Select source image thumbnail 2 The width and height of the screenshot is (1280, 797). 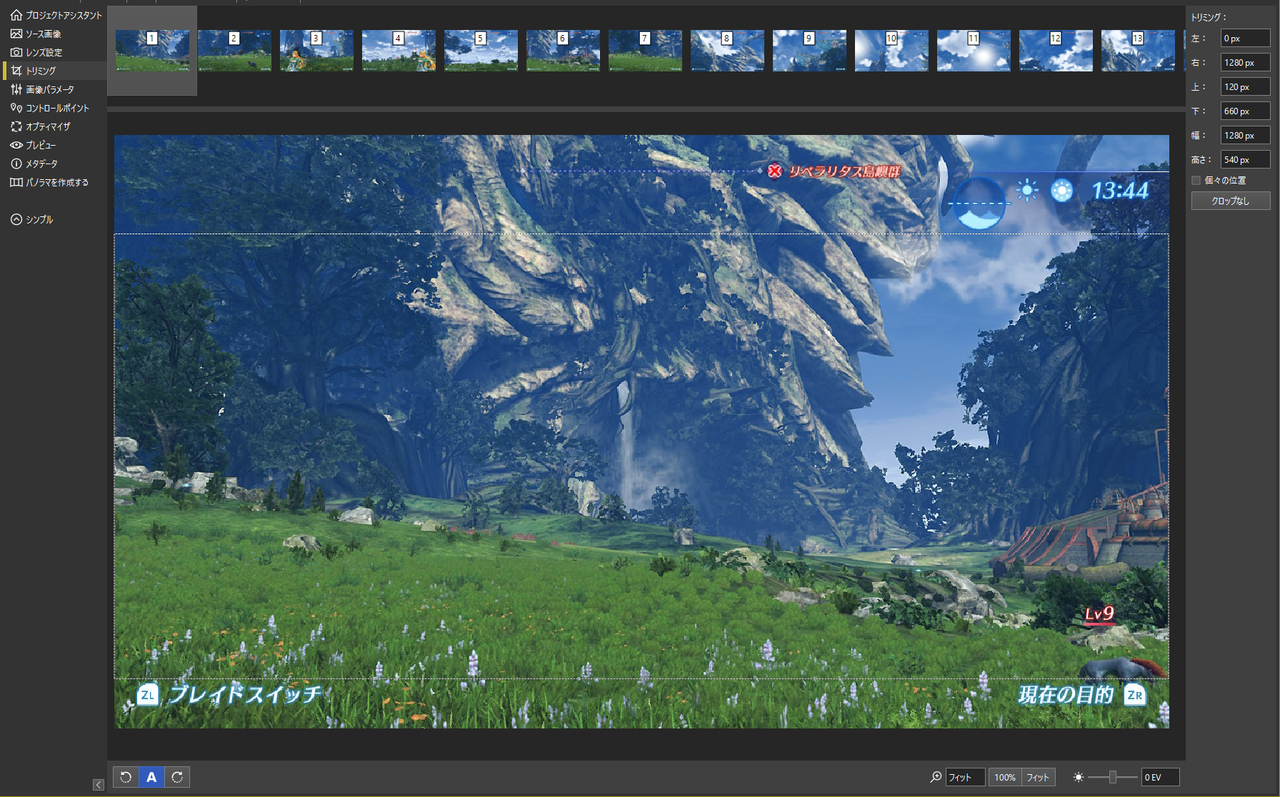tap(234, 50)
